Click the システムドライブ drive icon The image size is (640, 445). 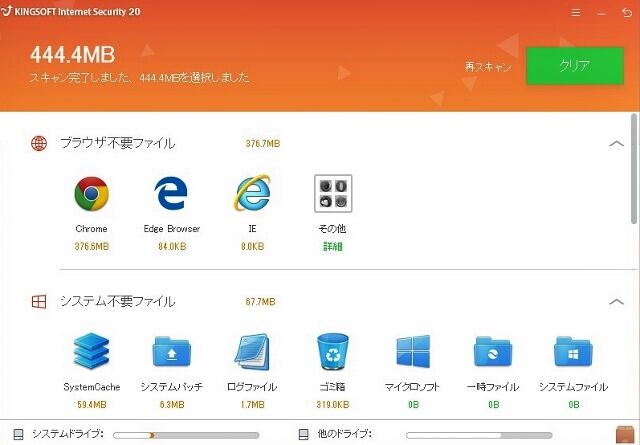18,434
